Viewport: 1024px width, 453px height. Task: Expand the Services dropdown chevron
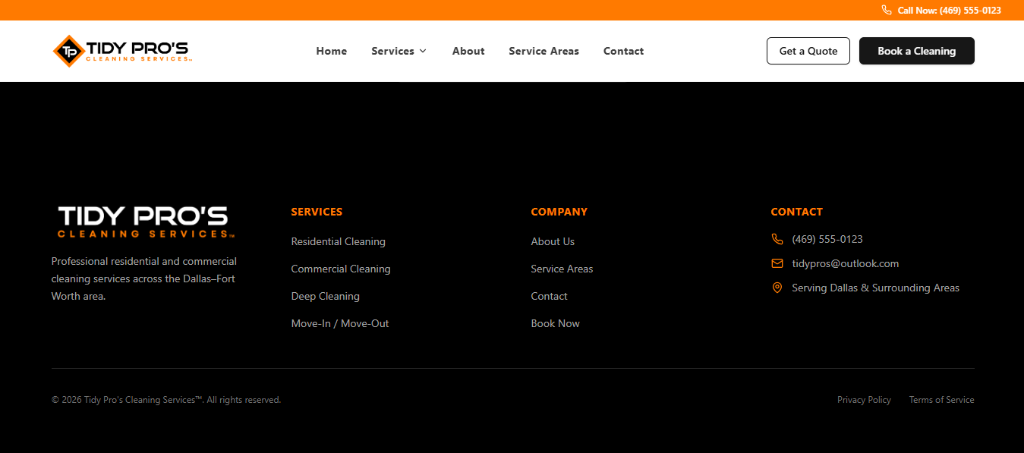423,51
